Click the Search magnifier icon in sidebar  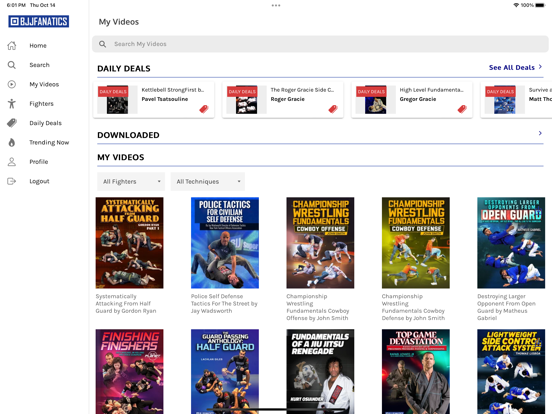click(x=12, y=65)
